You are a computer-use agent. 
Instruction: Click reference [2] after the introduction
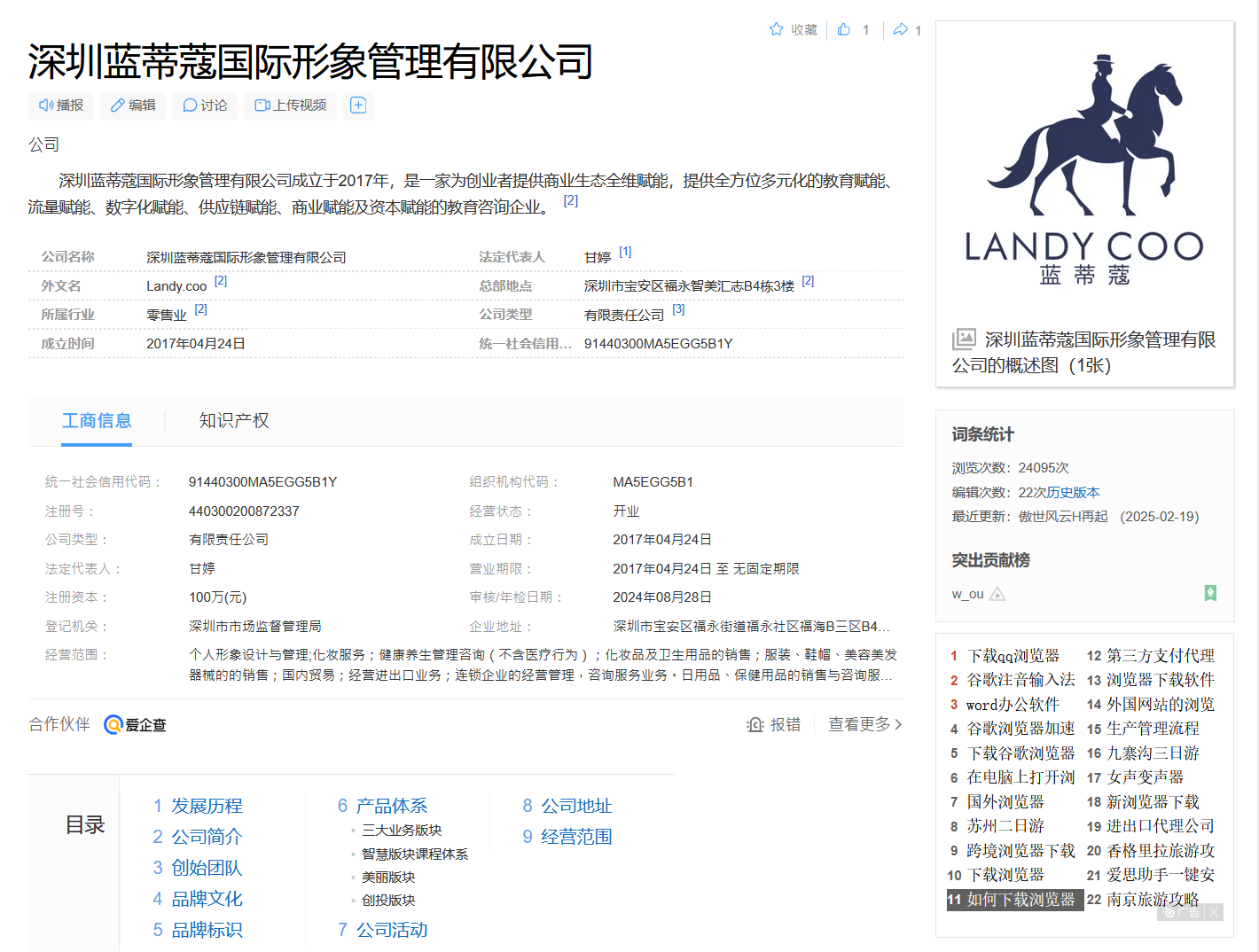[x=571, y=201]
